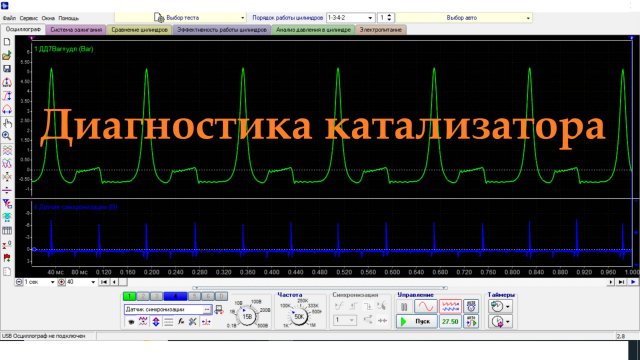Open the Окна menu
The width and height of the screenshot is (640, 360).
[48, 18]
